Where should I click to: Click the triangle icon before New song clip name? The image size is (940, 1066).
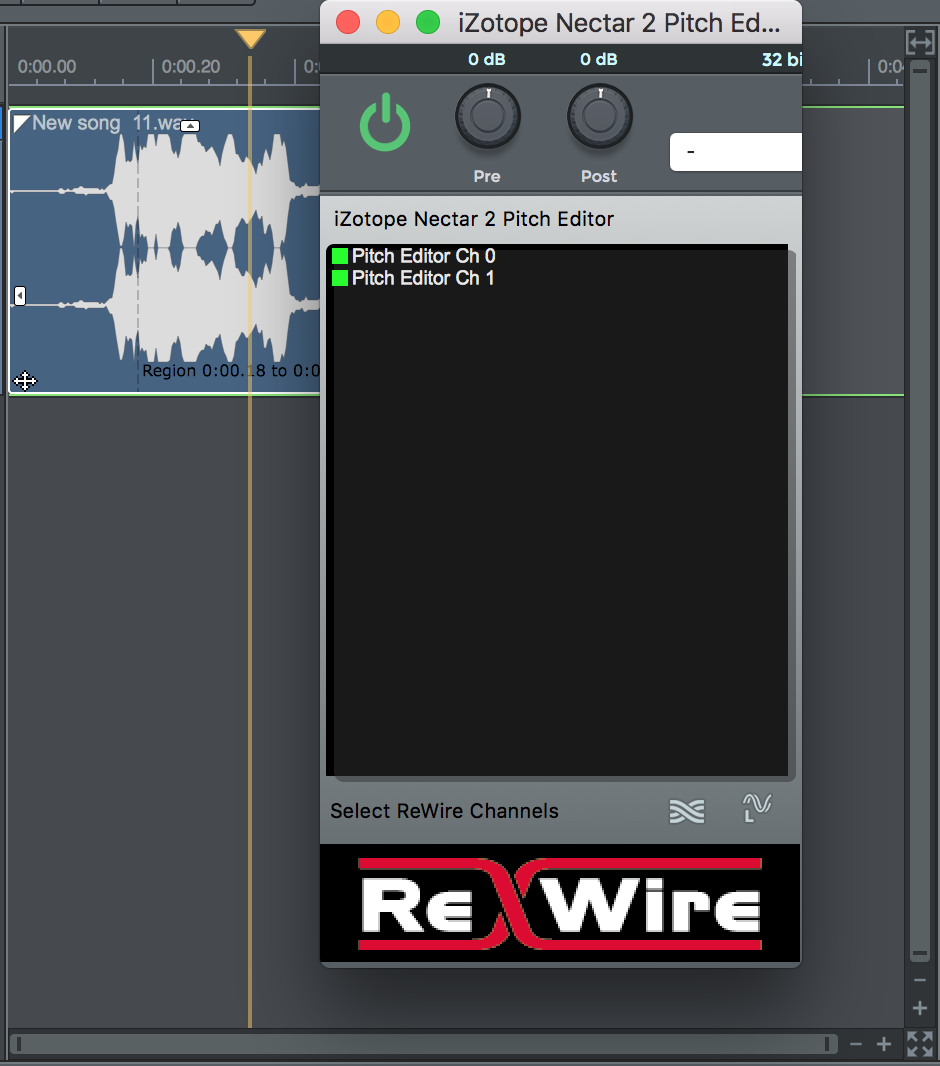[x=21, y=123]
